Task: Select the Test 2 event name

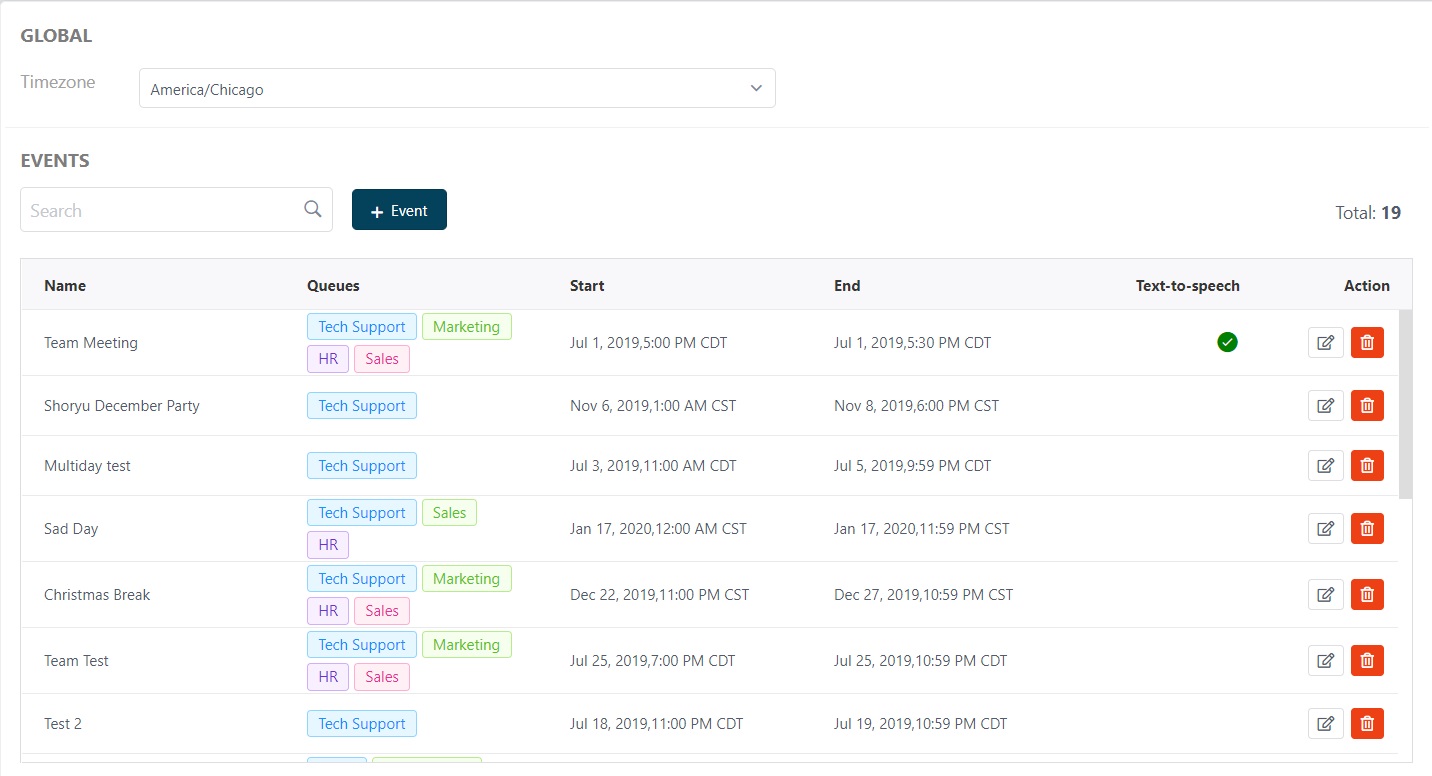Action: point(63,724)
